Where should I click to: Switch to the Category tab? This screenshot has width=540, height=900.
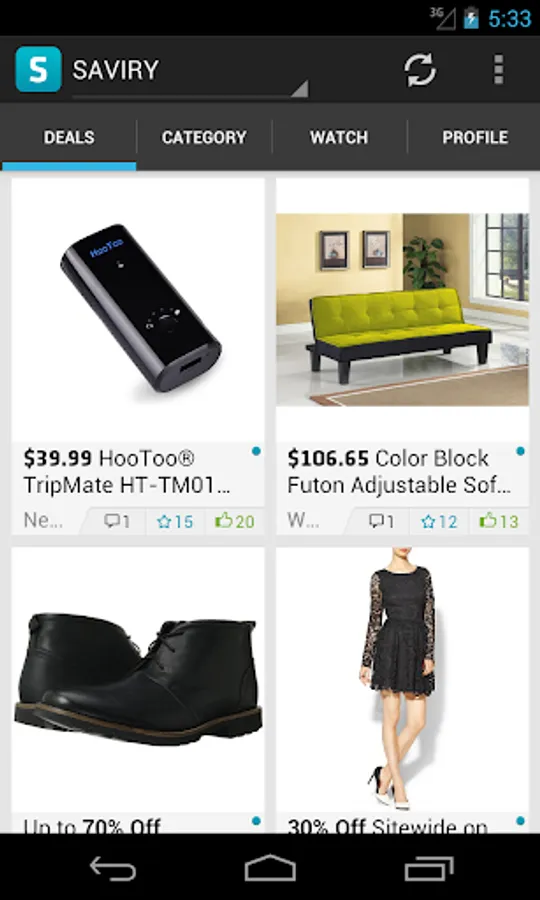pyautogui.click(x=204, y=138)
